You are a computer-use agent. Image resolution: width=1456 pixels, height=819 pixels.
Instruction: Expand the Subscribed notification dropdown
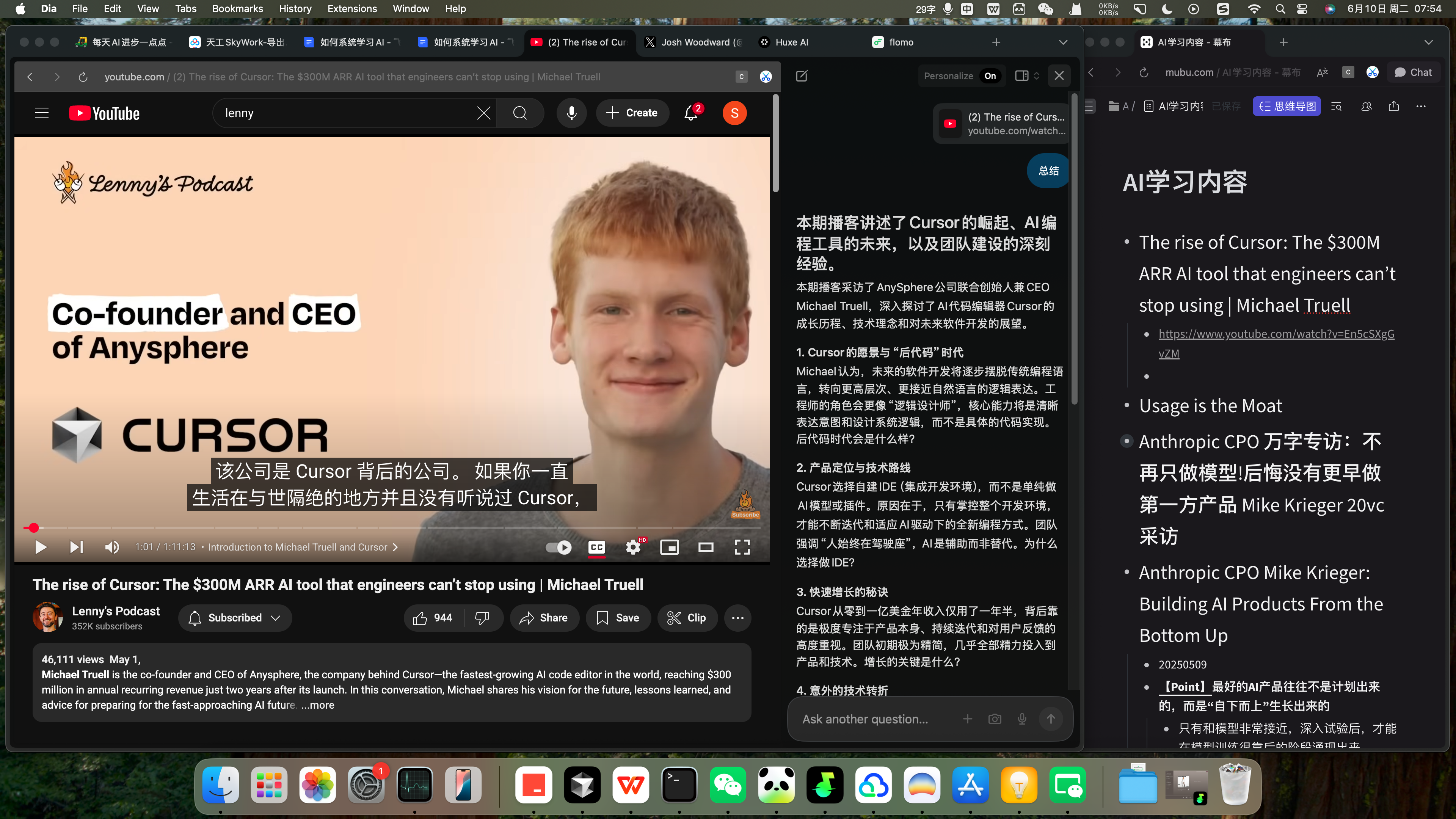275,618
